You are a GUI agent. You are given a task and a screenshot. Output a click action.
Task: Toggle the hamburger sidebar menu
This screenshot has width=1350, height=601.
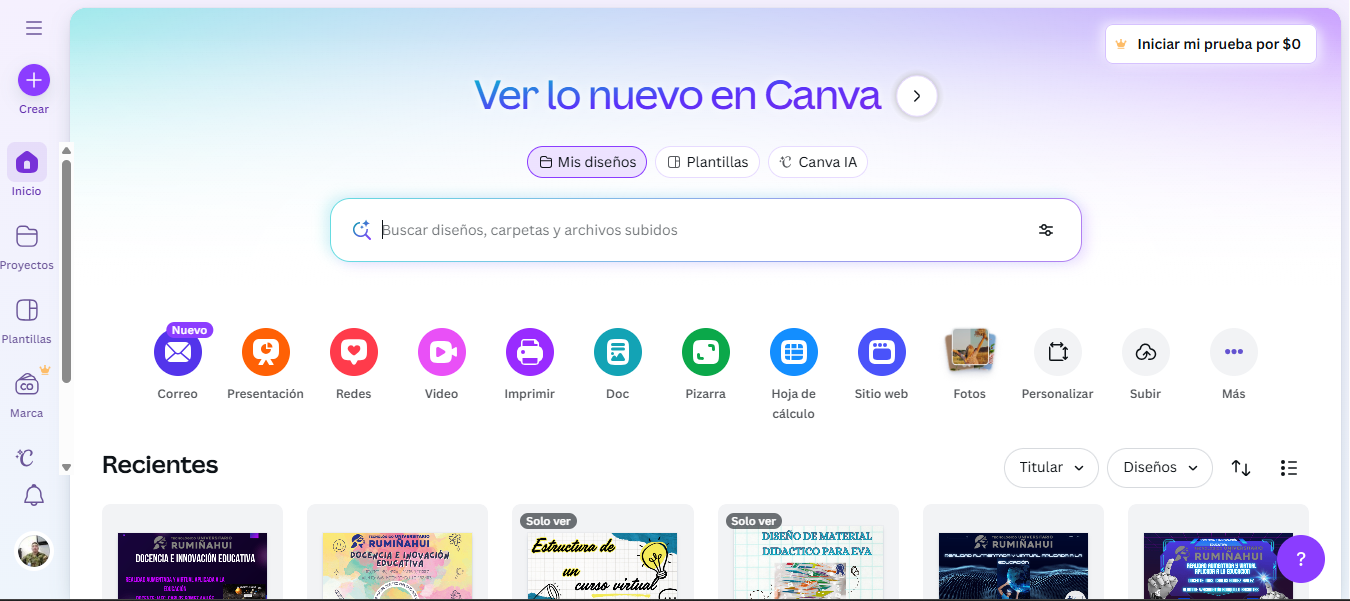pyautogui.click(x=34, y=28)
